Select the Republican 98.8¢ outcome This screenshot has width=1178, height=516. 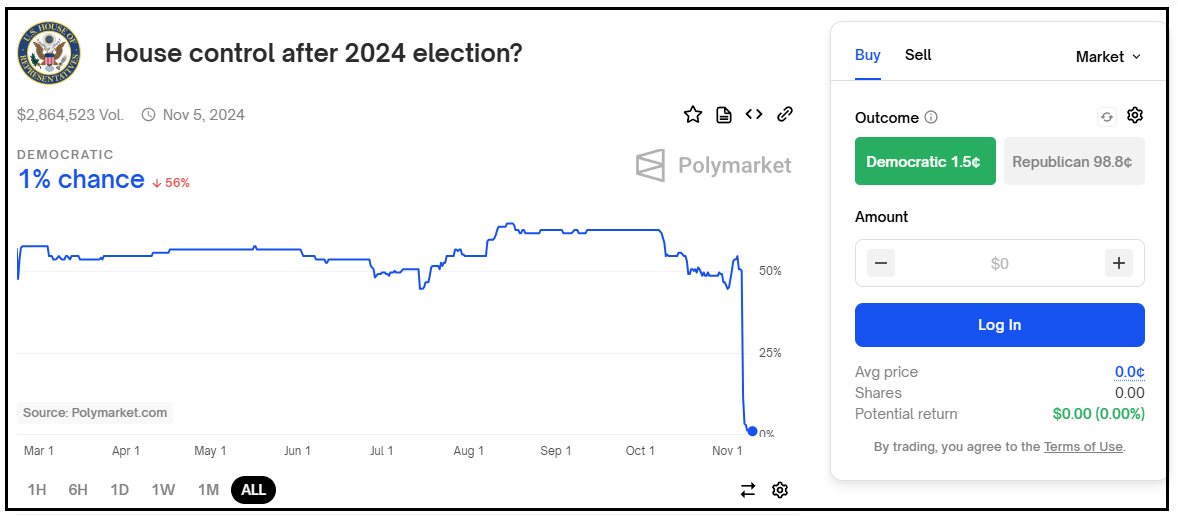pyautogui.click(x=1074, y=161)
